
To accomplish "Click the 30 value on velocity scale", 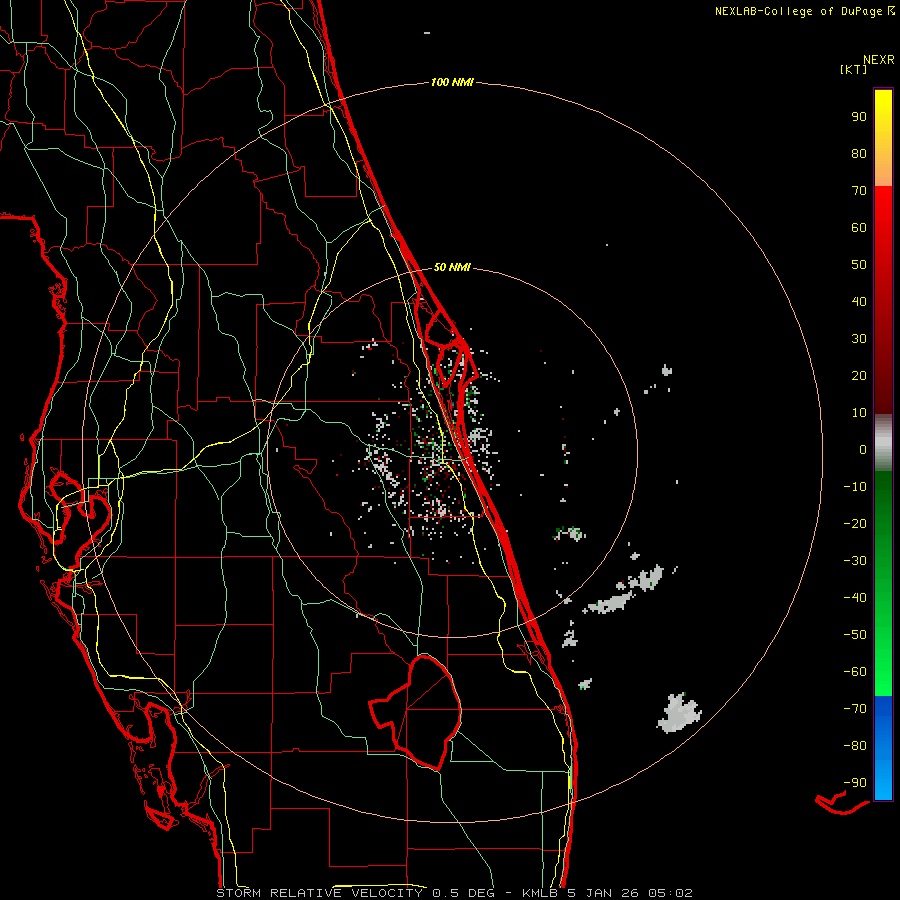I will click(859, 339).
